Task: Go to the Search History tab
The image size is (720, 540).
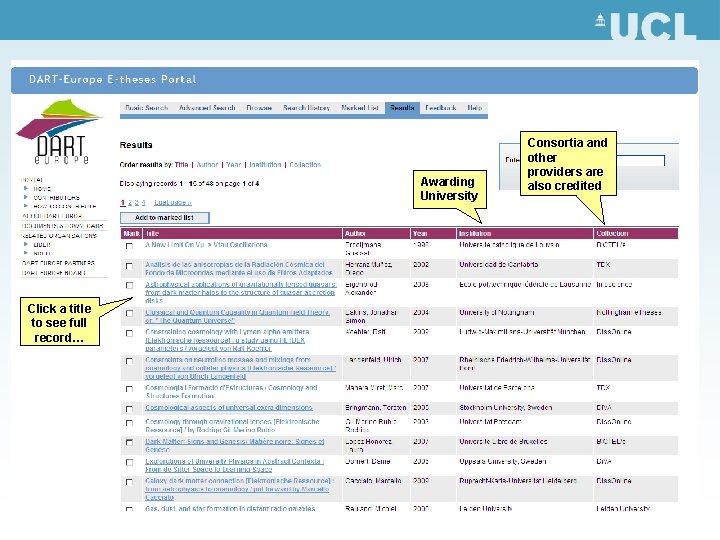Action: tap(306, 108)
